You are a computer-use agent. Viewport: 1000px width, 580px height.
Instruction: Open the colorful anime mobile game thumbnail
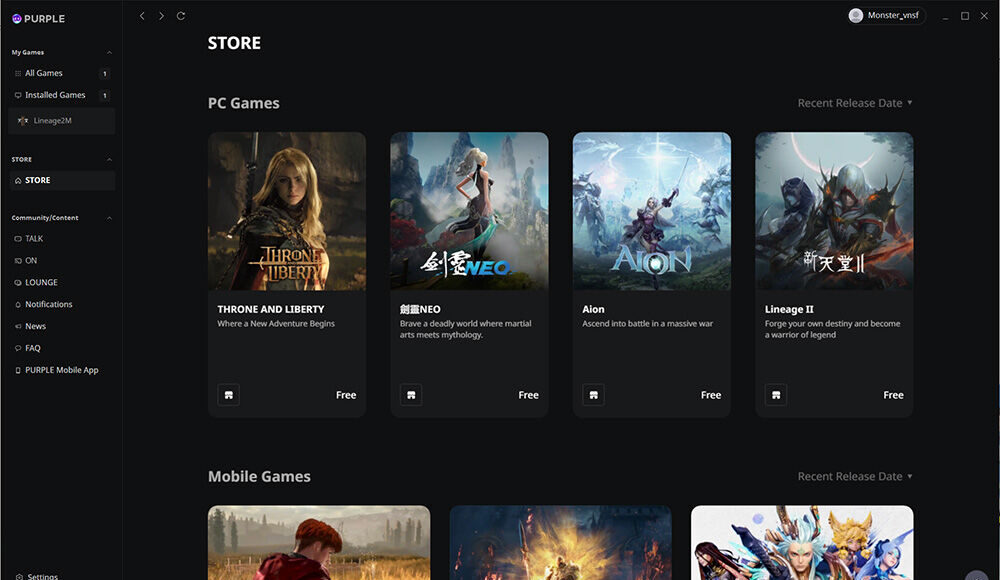tap(802, 543)
